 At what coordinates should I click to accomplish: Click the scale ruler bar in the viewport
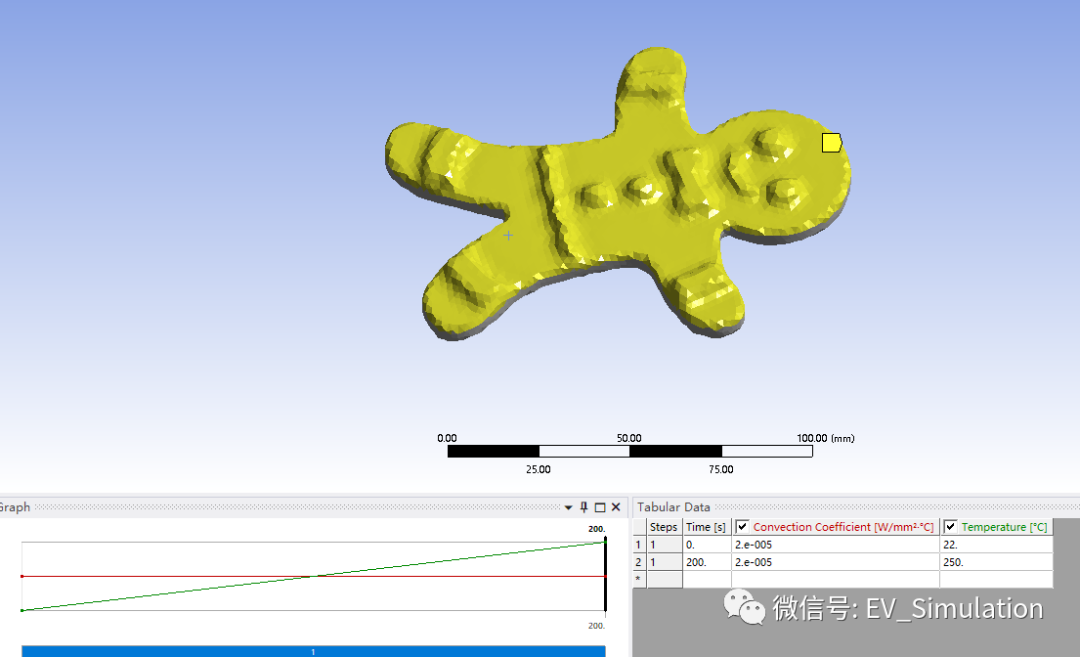click(630, 451)
